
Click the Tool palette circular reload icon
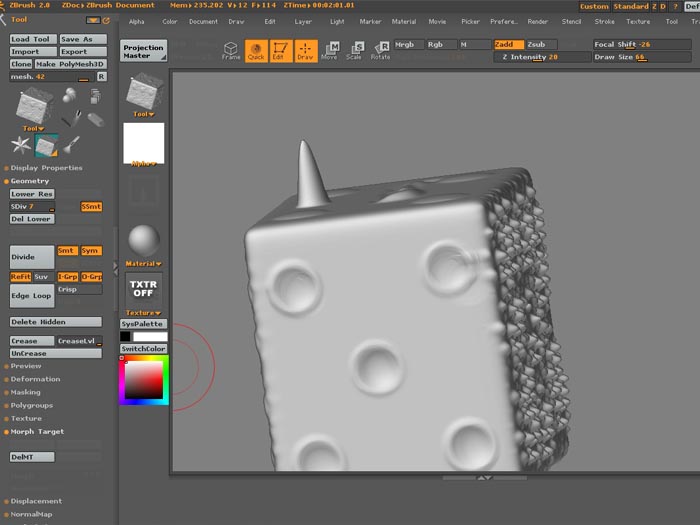pos(106,20)
